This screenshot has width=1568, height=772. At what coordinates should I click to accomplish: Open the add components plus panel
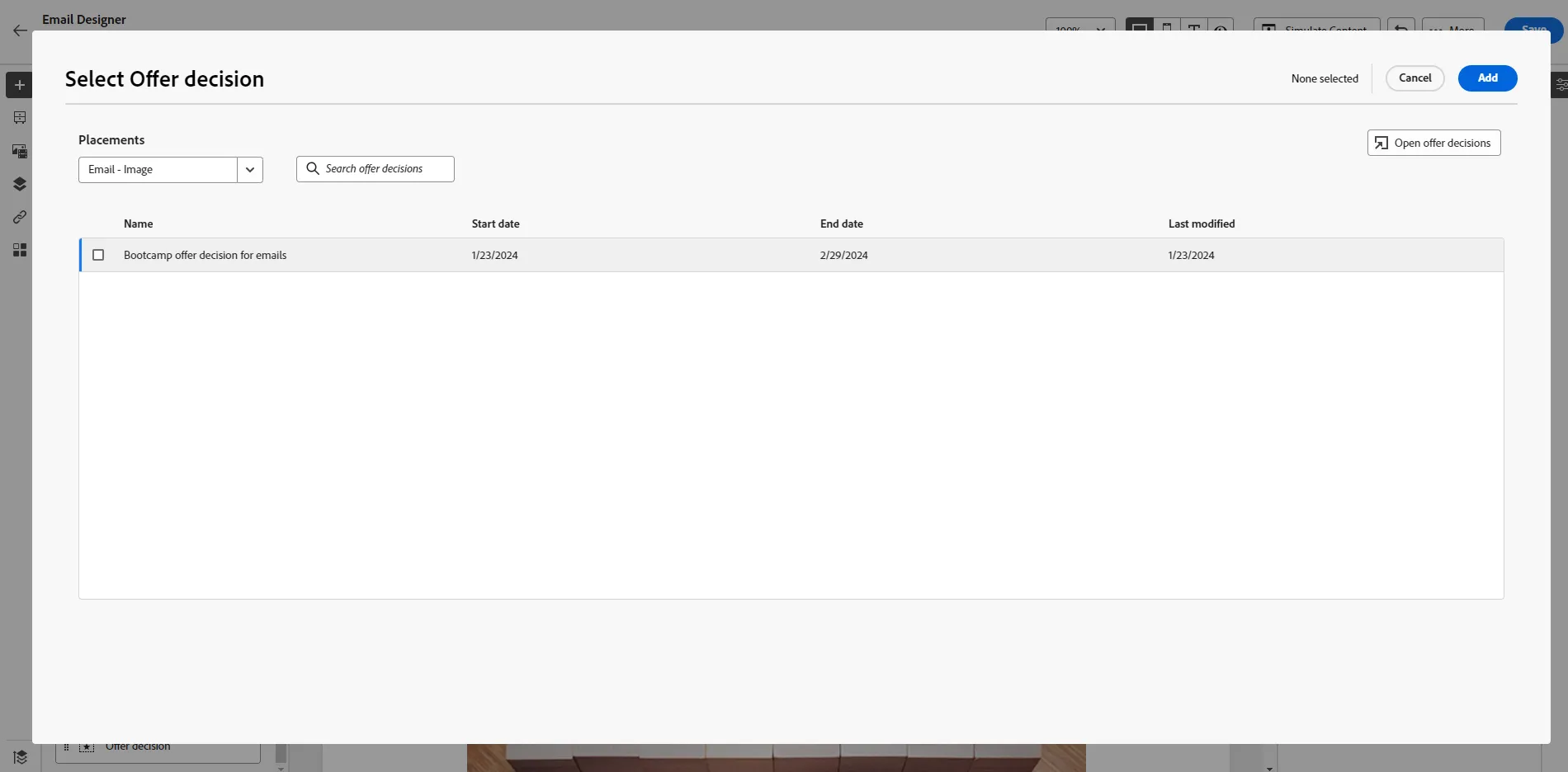[x=20, y=85]
